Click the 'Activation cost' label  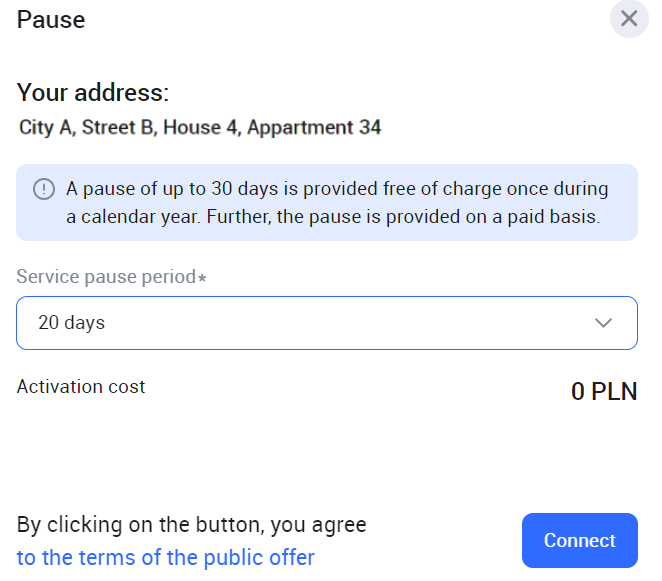coord(81,386)
